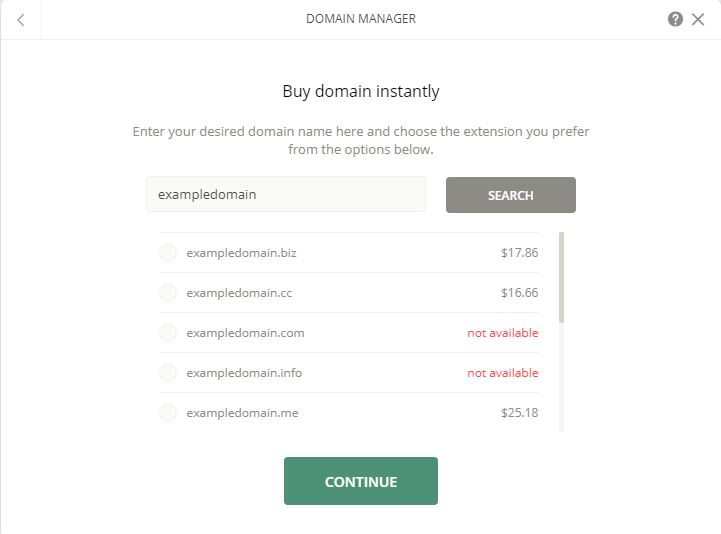The width and height of the screenshot is (721, 534).
Task: Focus the domain name input field
Action: click(286, 195)
